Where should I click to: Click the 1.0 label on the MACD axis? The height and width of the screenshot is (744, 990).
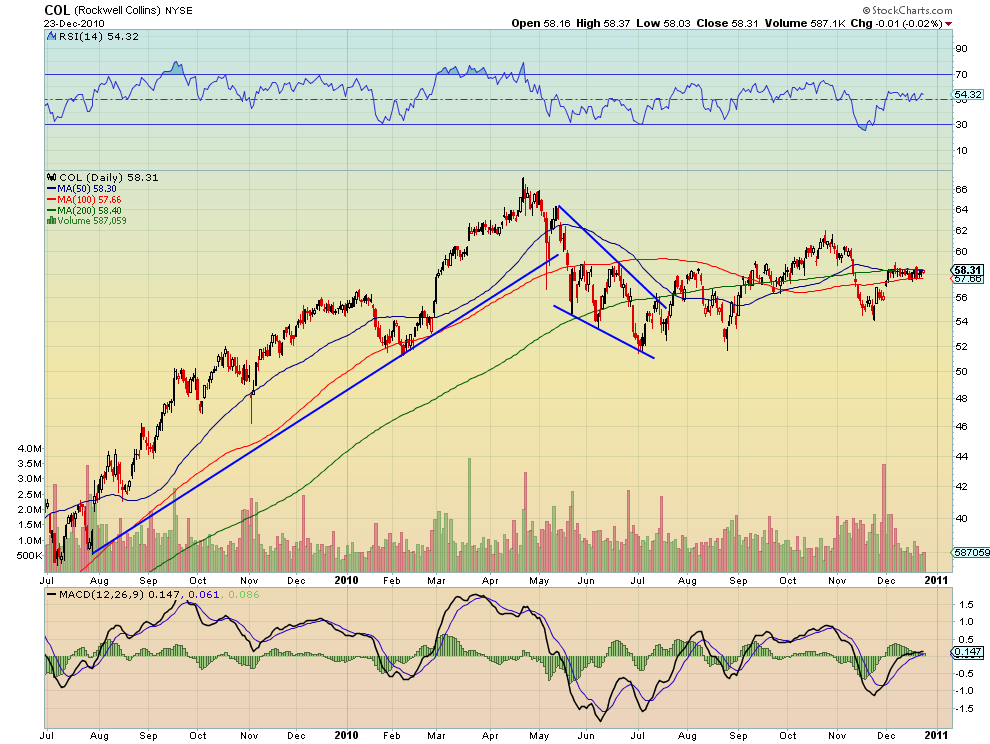(x=967, y=621)
